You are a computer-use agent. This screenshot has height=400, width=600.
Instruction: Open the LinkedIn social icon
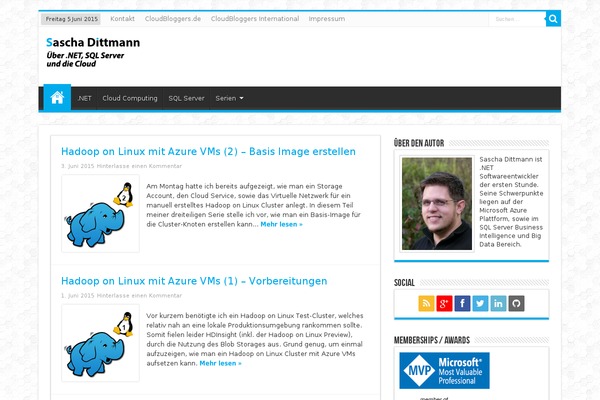pyautogui.click(x=498, y=304)
